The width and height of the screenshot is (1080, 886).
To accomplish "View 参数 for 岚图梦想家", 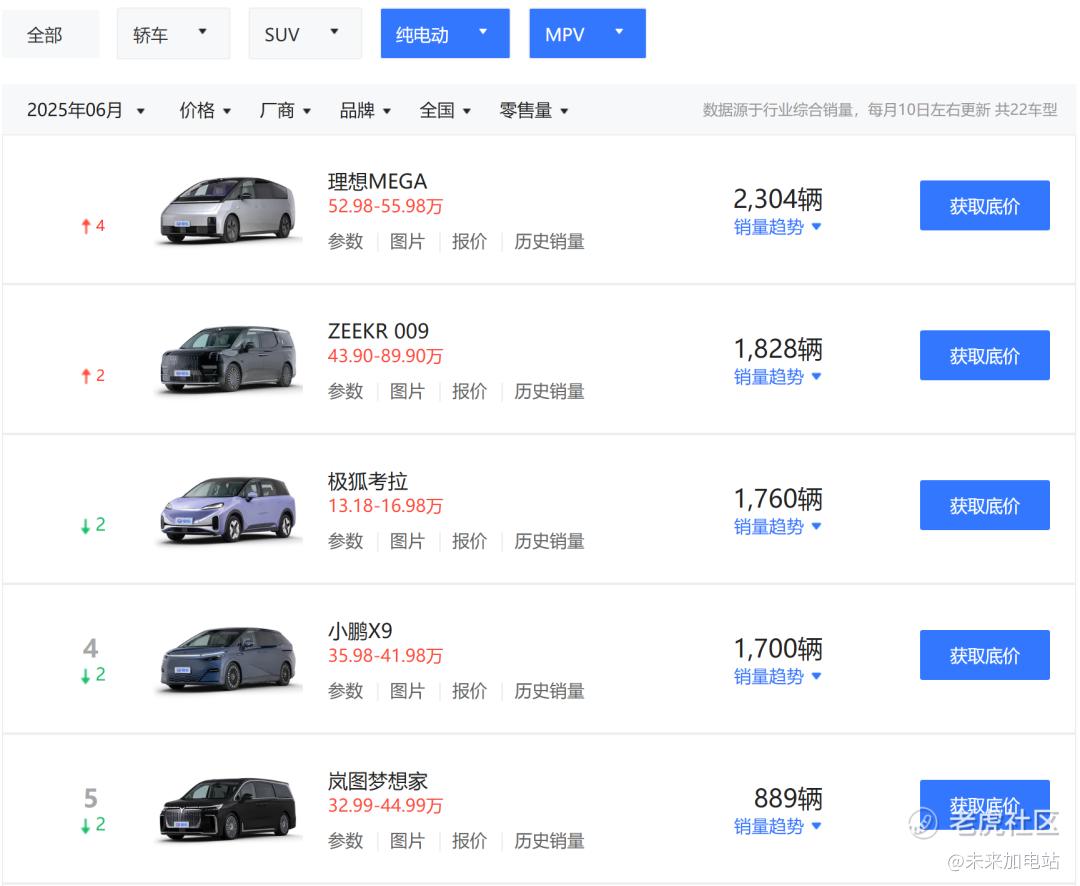I will point(345,841).
